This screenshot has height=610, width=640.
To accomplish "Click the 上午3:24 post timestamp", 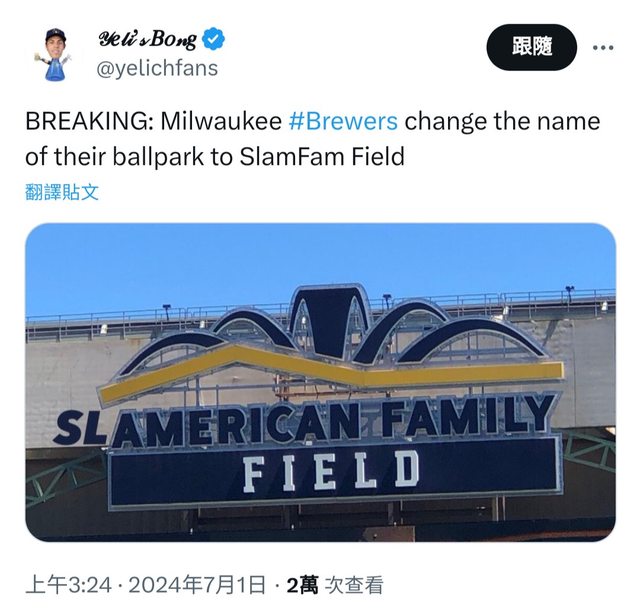I will point(69,585).
